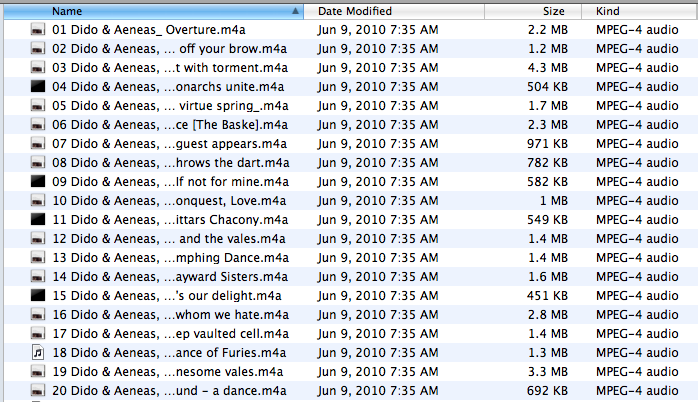Select file name 09 Dido & Aeneas, ...If not for mine.m4a
This screenshot has height=402, width=698.
170,182
